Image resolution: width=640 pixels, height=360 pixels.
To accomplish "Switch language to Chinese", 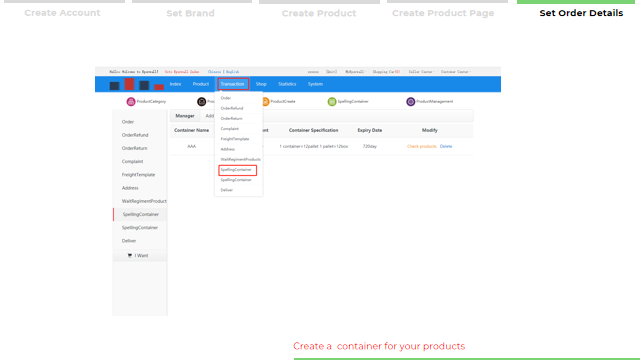I will click(214, 72).
